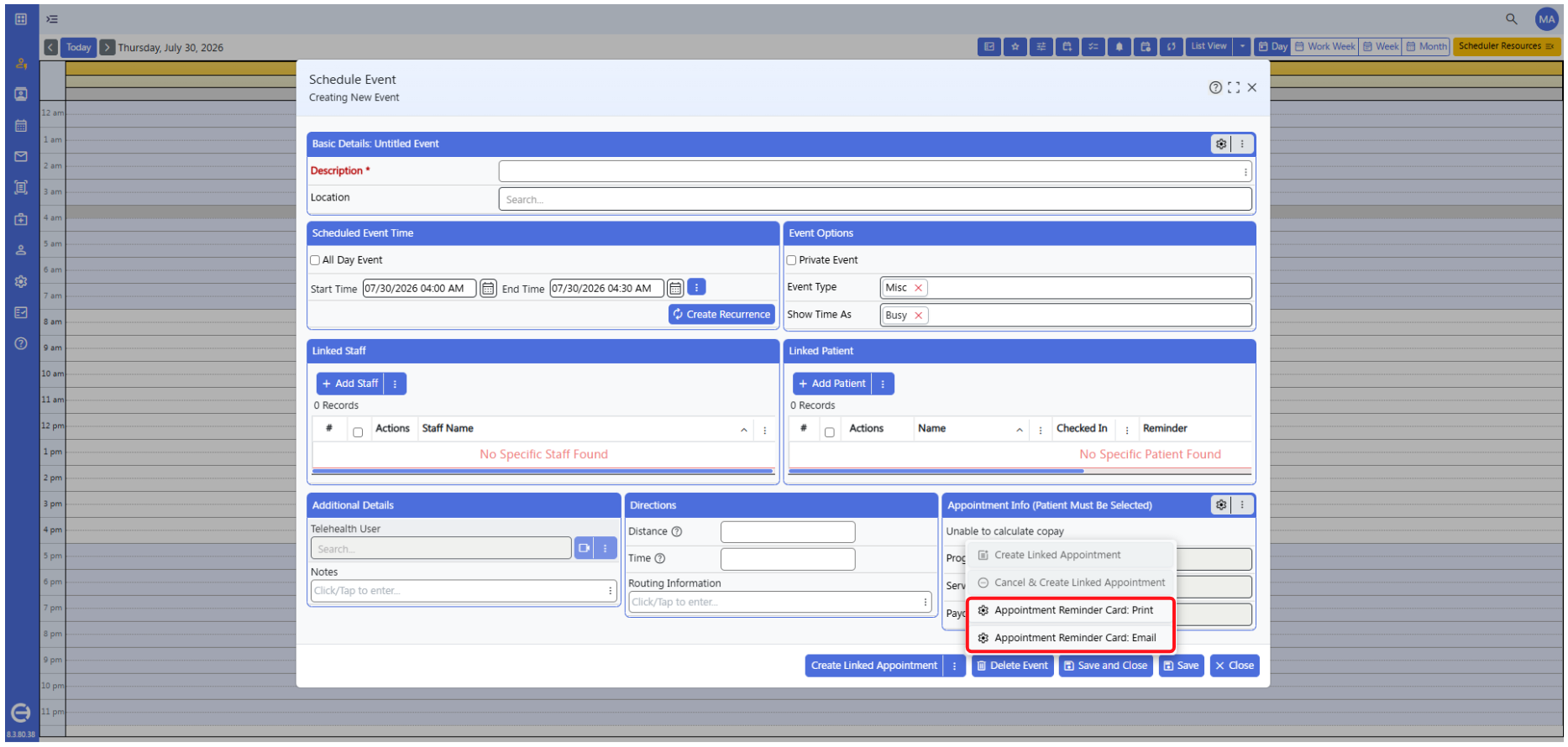Click the search magnifier at top right

tap(1512, 18)
